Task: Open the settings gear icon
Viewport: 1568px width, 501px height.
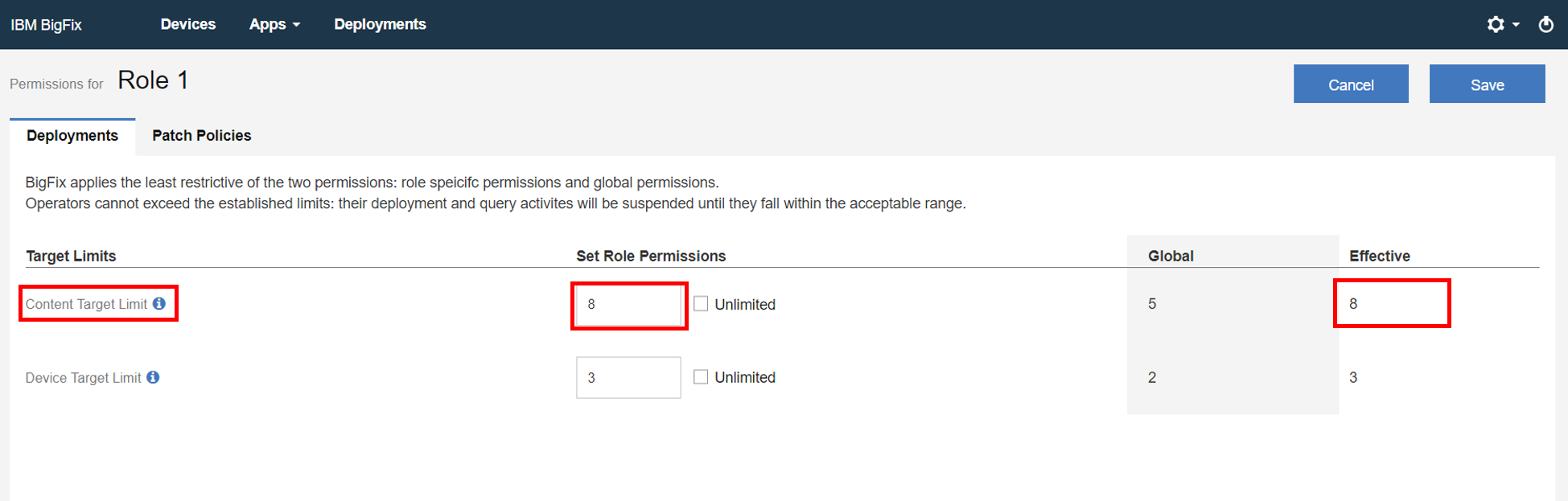Action: point(1495,25)
